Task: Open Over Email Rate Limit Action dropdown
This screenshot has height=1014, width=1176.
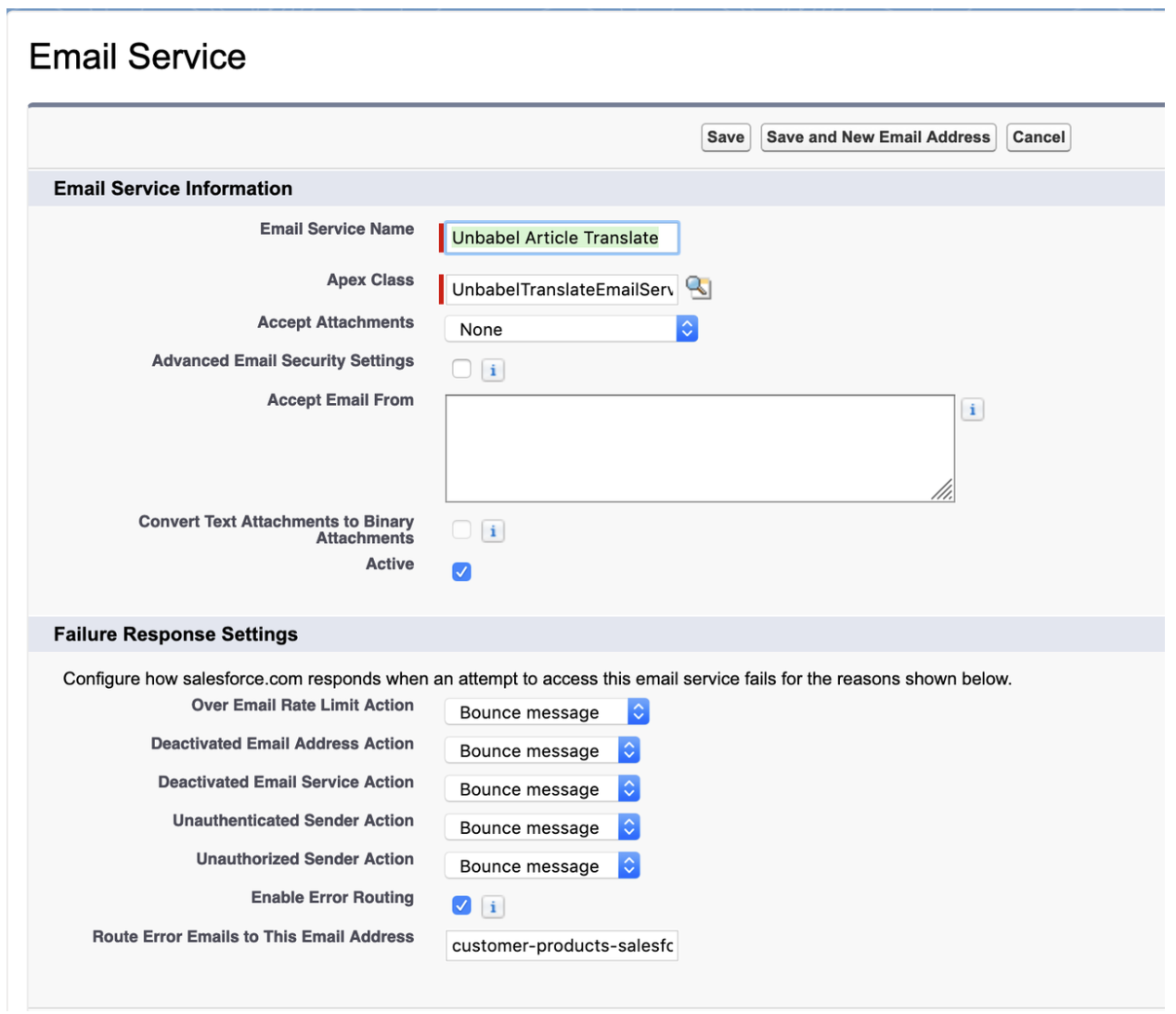Action: [x=547, y=712]
